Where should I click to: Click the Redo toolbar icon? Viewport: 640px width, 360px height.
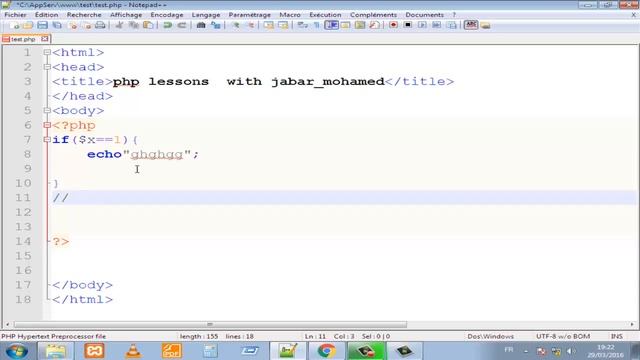click(x=182, y=25)
